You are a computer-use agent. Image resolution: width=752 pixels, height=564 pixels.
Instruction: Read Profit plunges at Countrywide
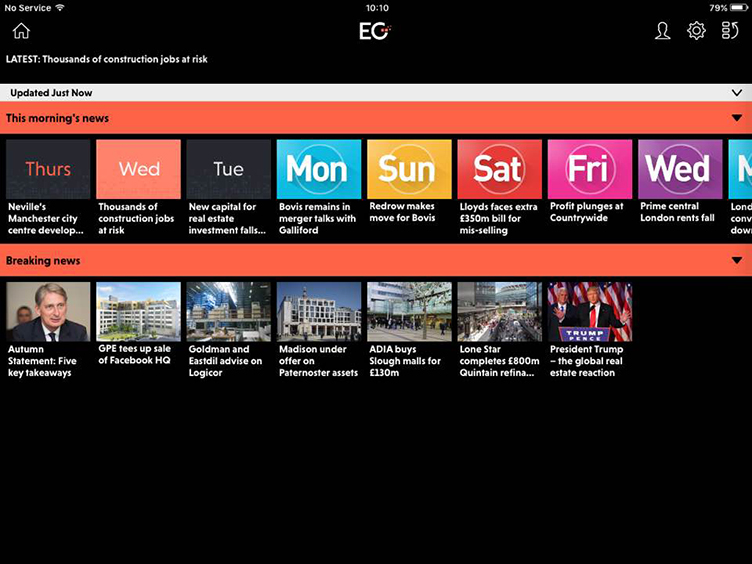(x=587, y=212)
